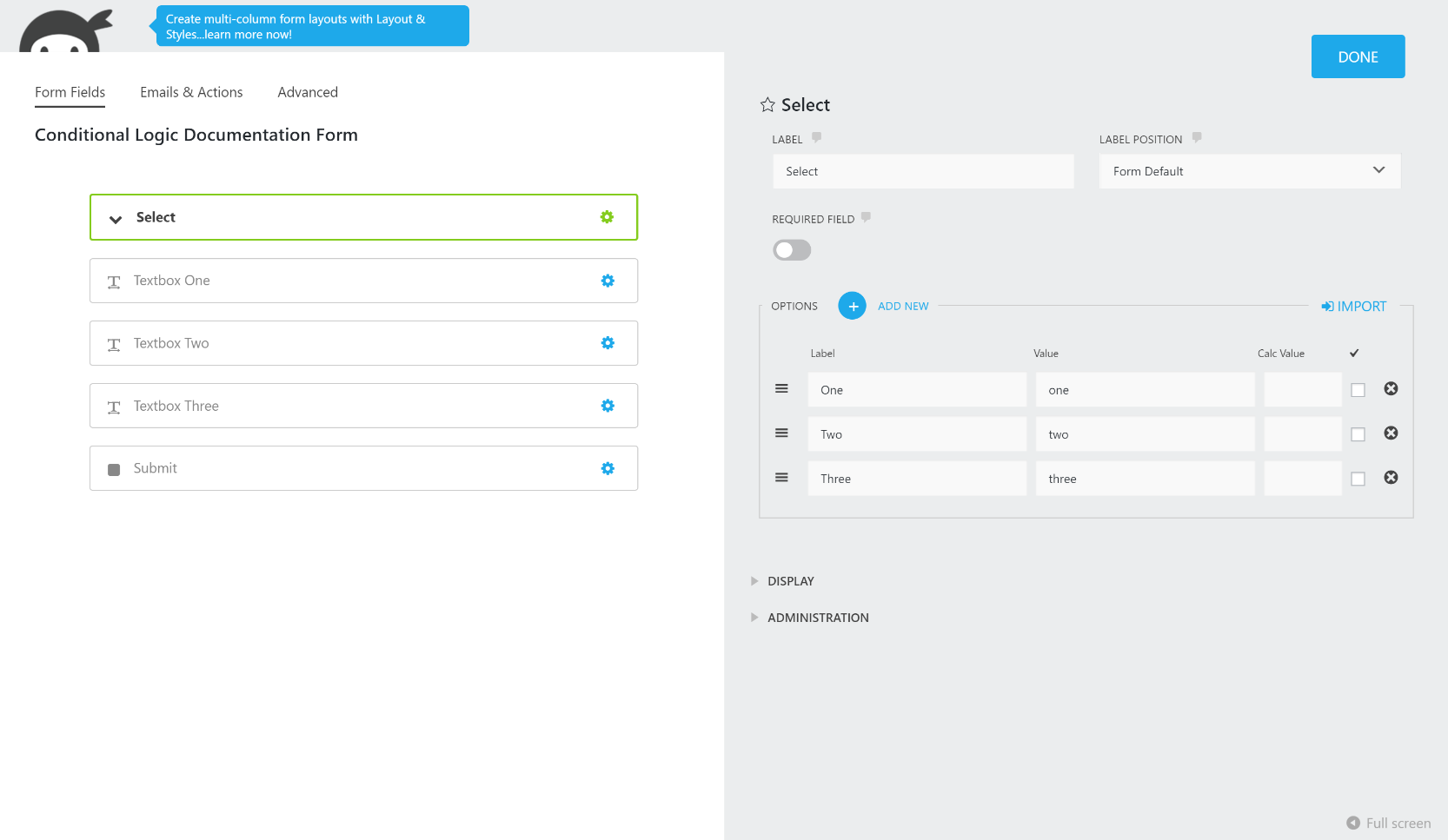
Task: Click the drag handle for the Two option
Action: point(781,433)
